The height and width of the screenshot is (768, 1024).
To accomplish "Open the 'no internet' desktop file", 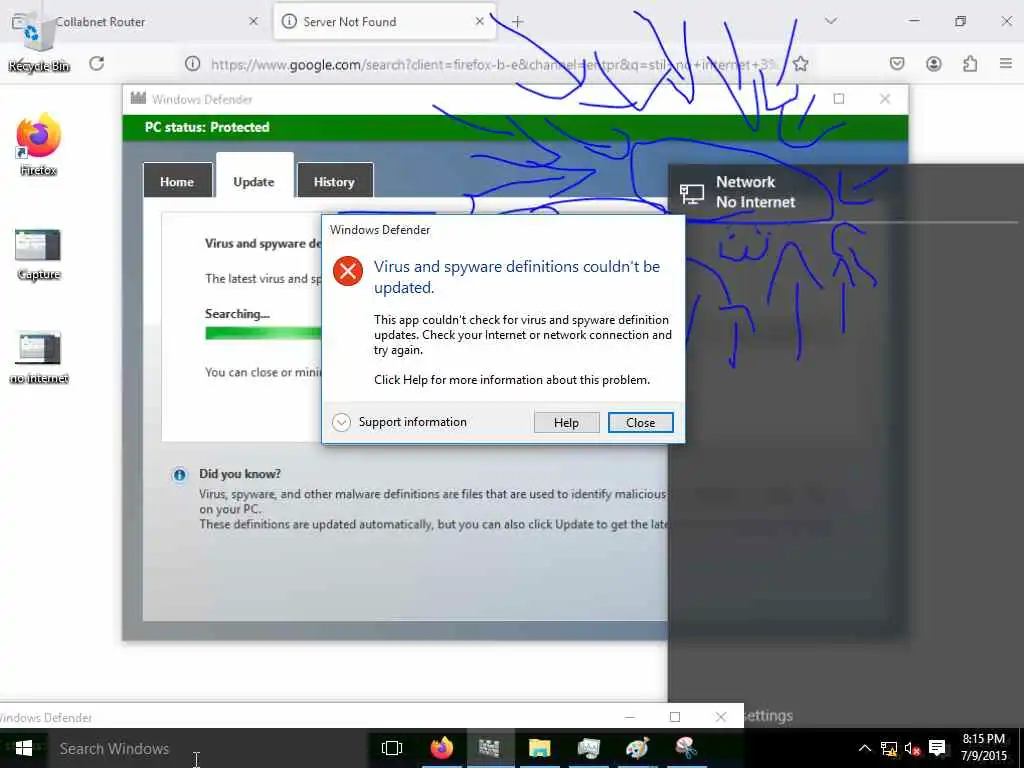I will pos(39,358).
